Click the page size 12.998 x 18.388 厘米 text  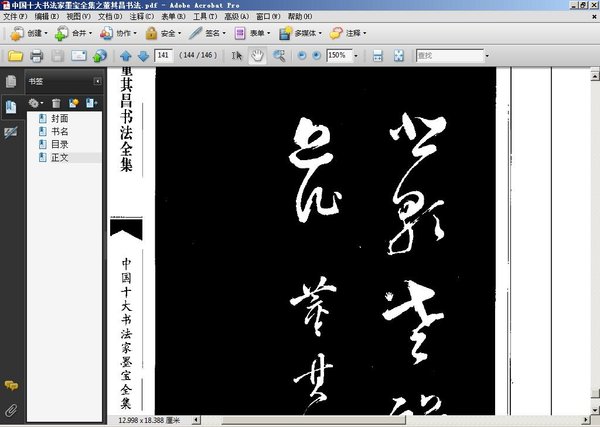pyautogui.click(x=149, y=420)
